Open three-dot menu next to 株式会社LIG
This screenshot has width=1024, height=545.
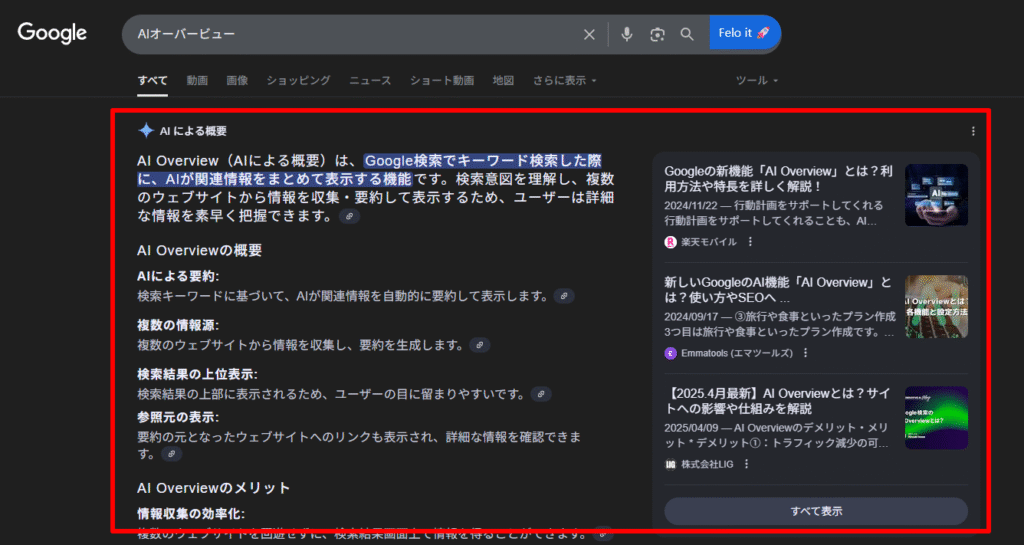[x=746, y=463]
